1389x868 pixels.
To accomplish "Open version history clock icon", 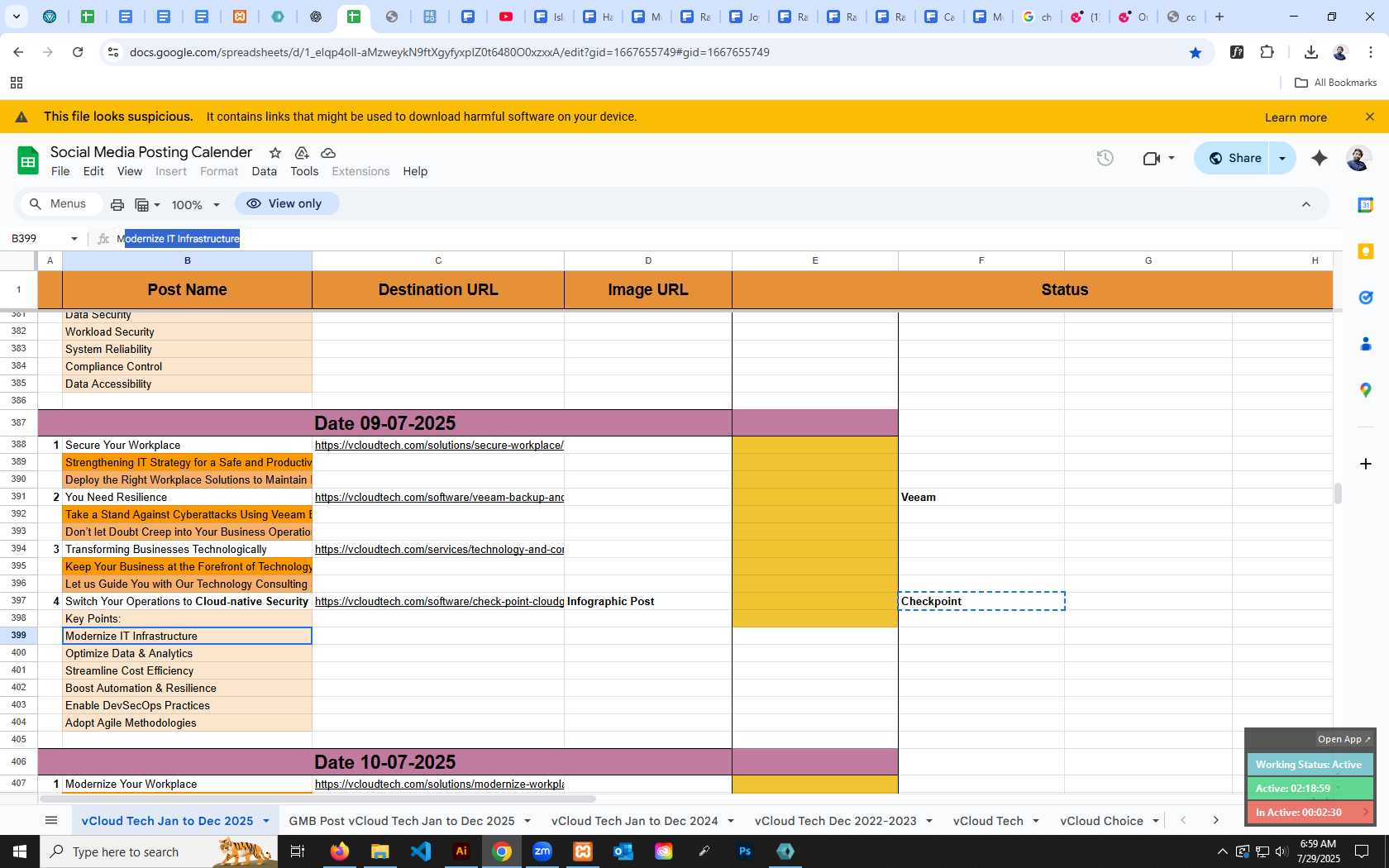I will pos(1105,158).
